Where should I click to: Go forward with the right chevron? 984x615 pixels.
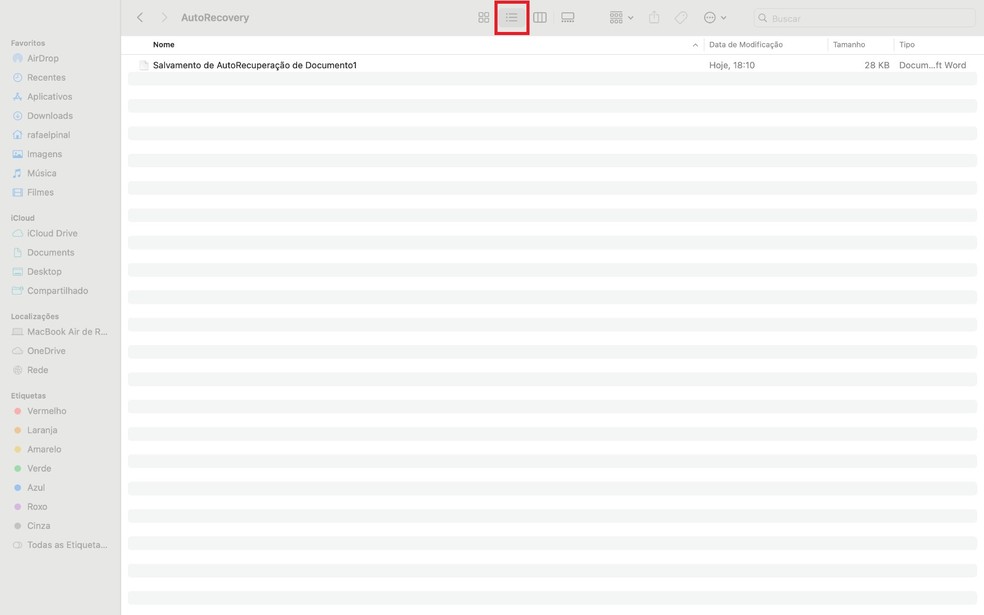click(164, 18)
